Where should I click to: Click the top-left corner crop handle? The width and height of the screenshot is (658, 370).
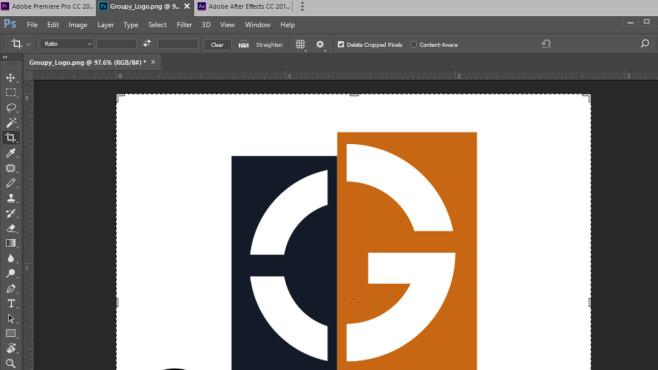coord(120,97)
